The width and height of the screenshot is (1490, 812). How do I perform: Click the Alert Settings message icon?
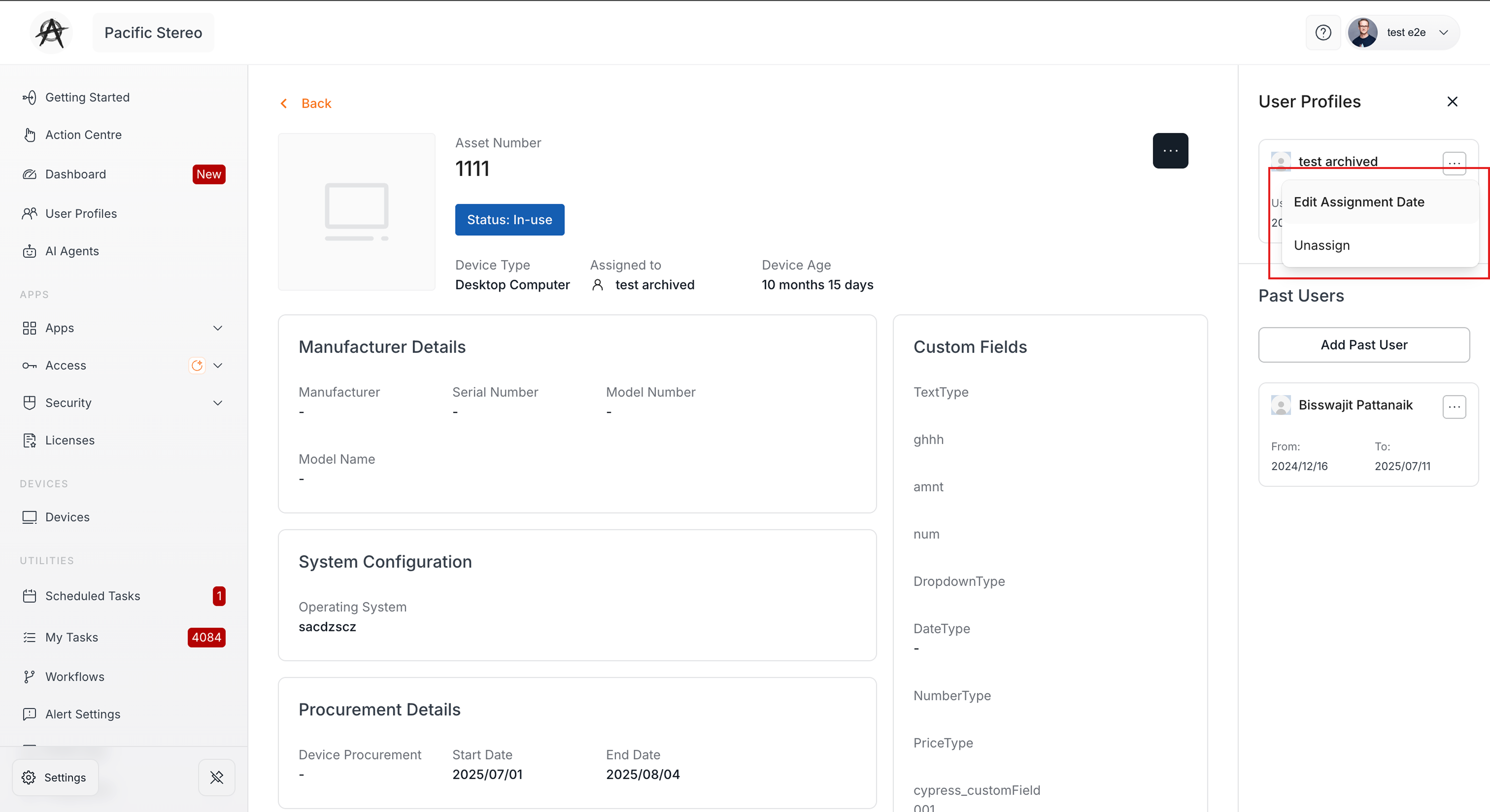(30, 714)
